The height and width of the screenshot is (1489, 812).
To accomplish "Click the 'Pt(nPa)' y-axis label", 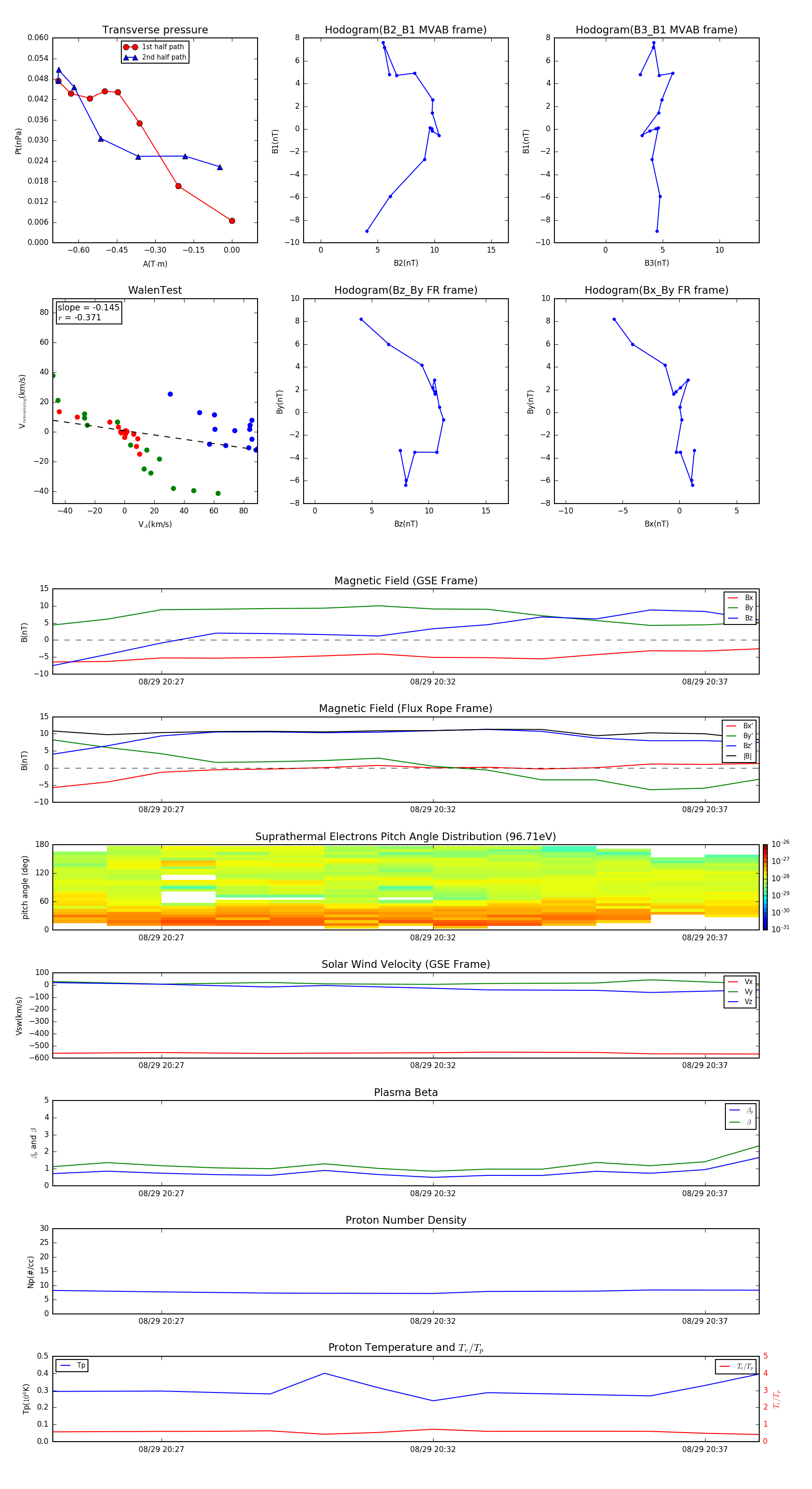I will point(18,140).
